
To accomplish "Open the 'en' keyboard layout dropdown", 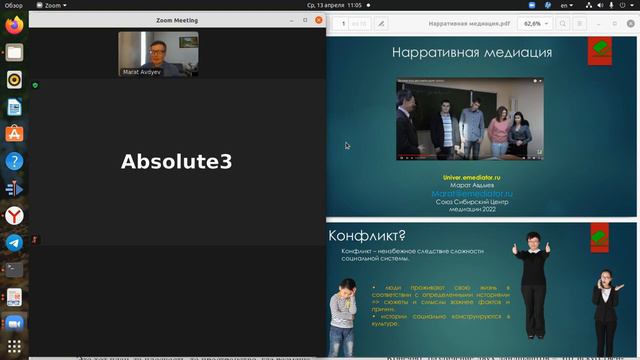I will pos(567,5).
